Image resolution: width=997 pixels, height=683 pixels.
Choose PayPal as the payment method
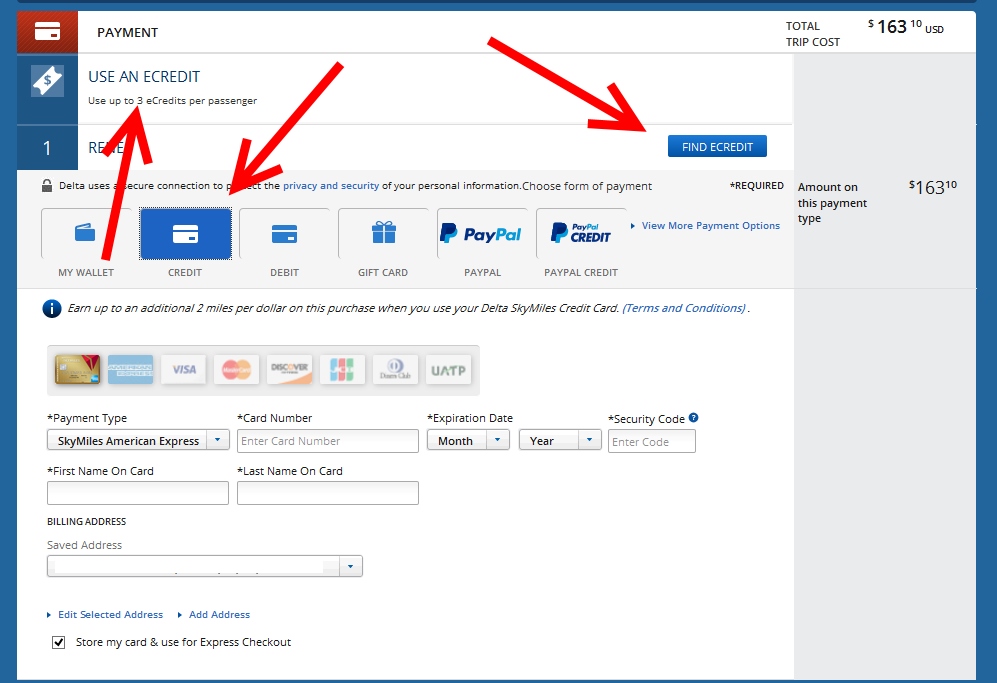(483, 234)
